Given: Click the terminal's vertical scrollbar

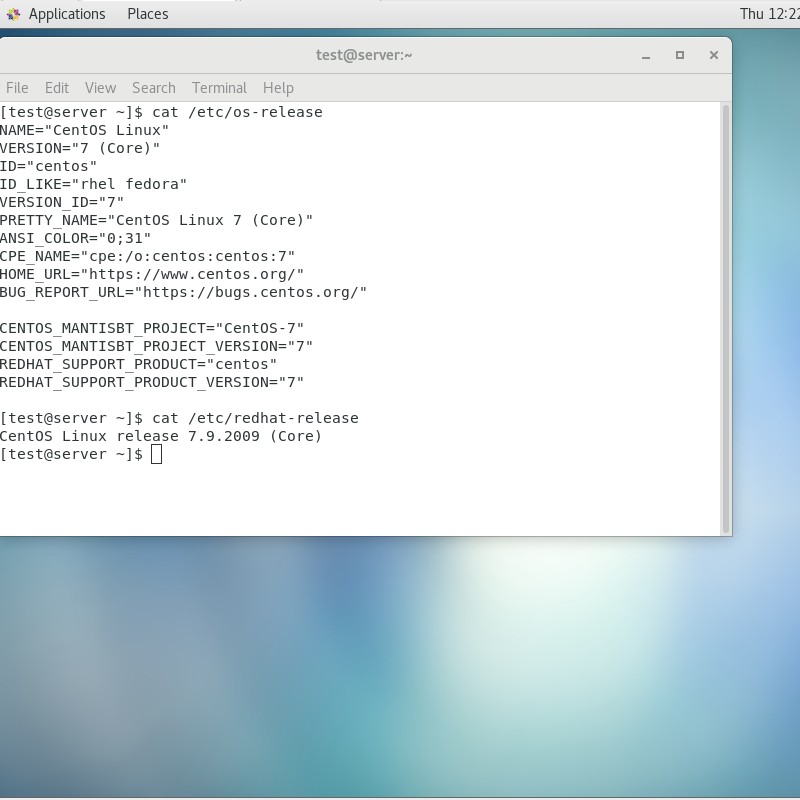Looking at the screenshot, I should [x=726, y=319].
